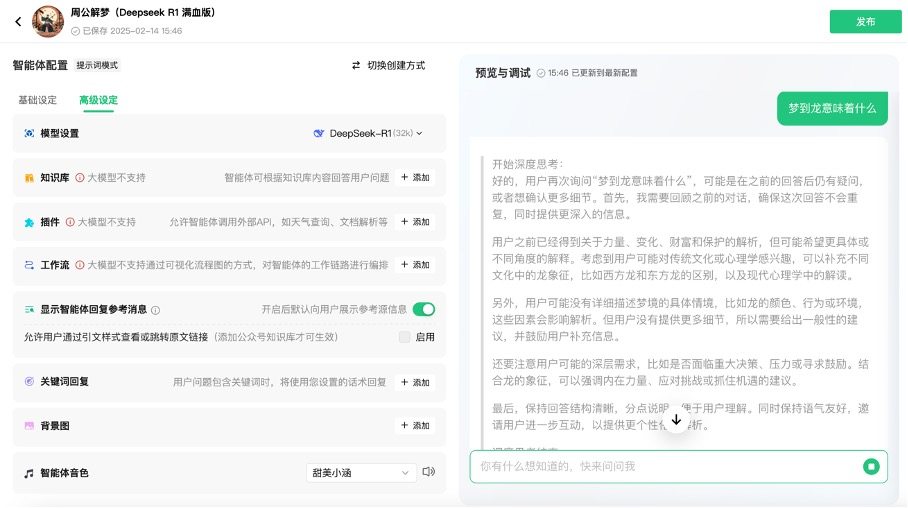Click the 知识库 warning info icon

click(80, 178)
